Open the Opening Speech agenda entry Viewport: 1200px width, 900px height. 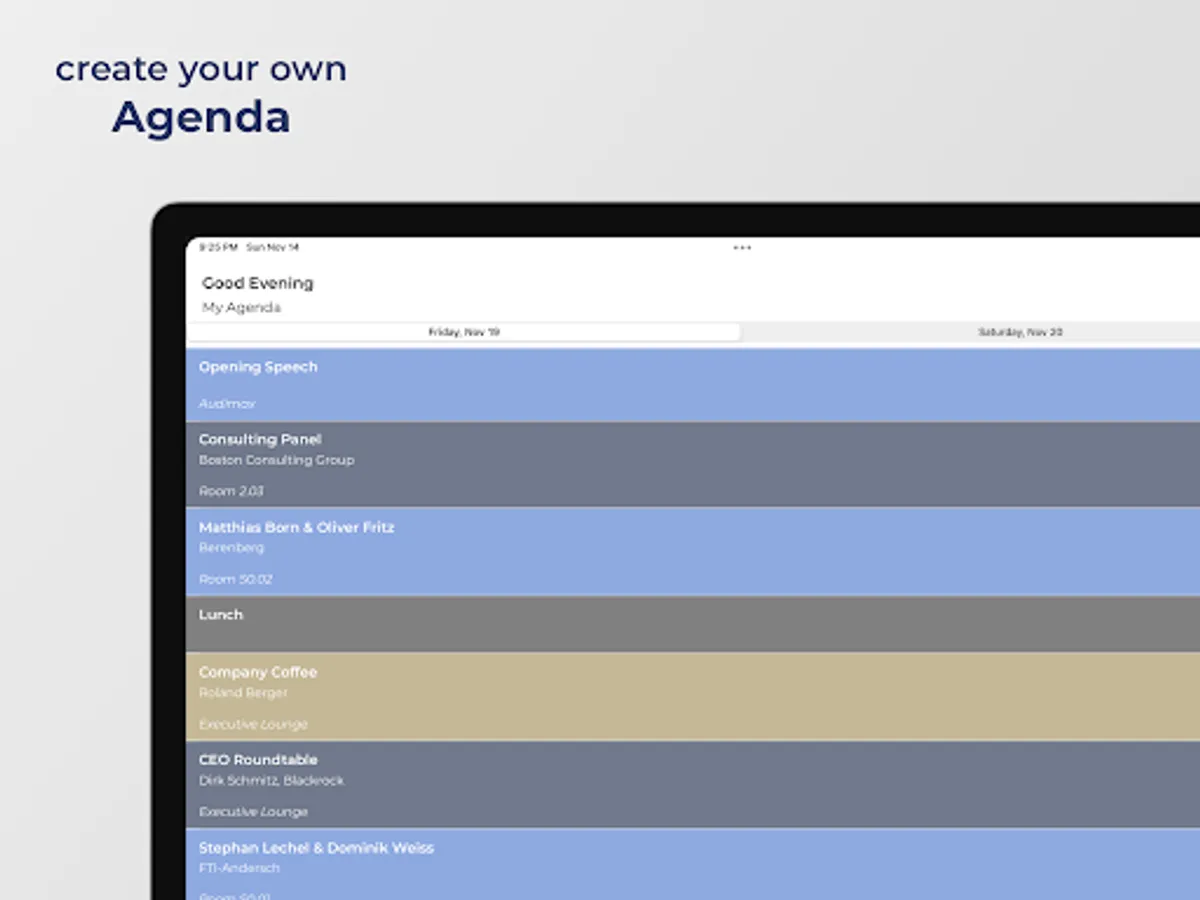point(693,385)
